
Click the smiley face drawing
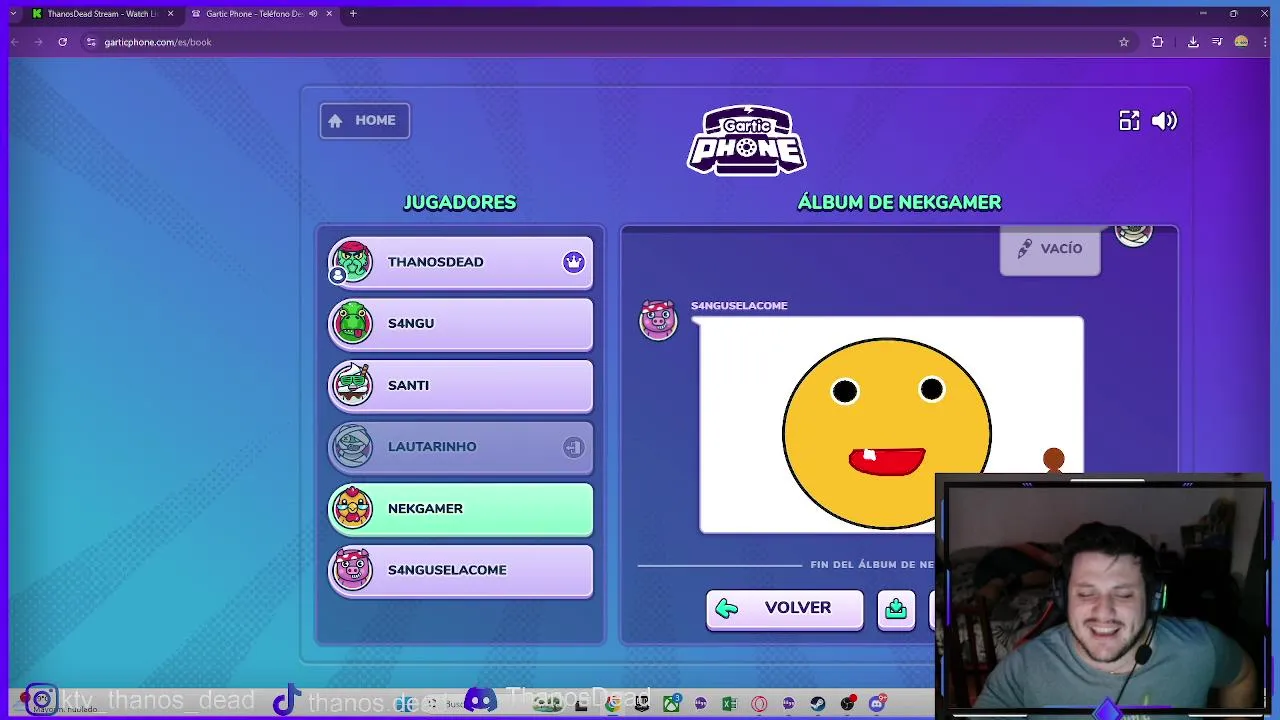[887, 432]
